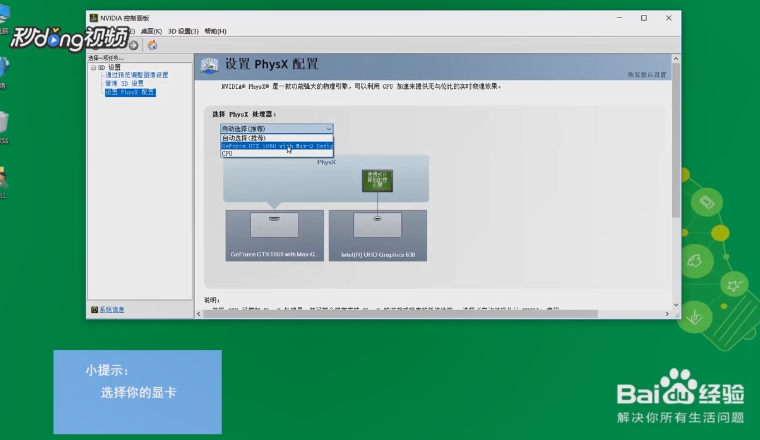Image resolution: width=760 pixels, height=440 pixels.
Task: Choose GeForce GTX 1060 with Max-Q option
Action: (x=276, y=146)
